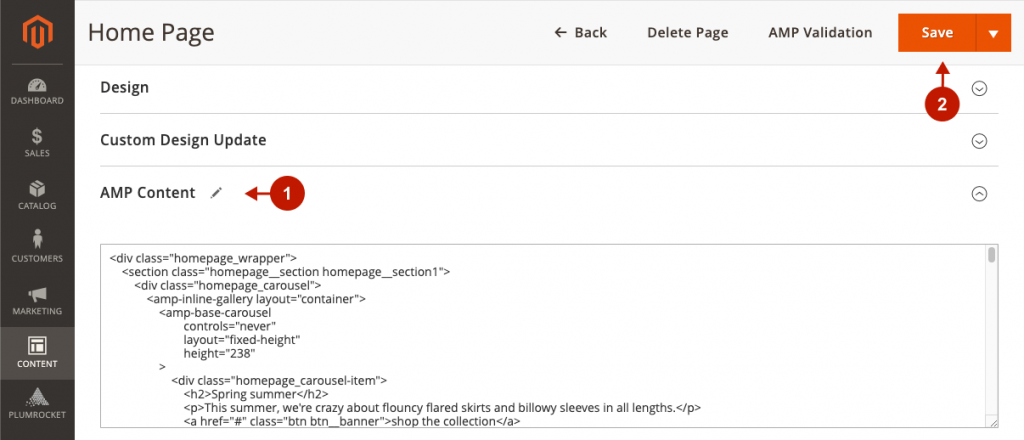Click the orange Save button
The image size is (1024, 440).
pos(937,33)
